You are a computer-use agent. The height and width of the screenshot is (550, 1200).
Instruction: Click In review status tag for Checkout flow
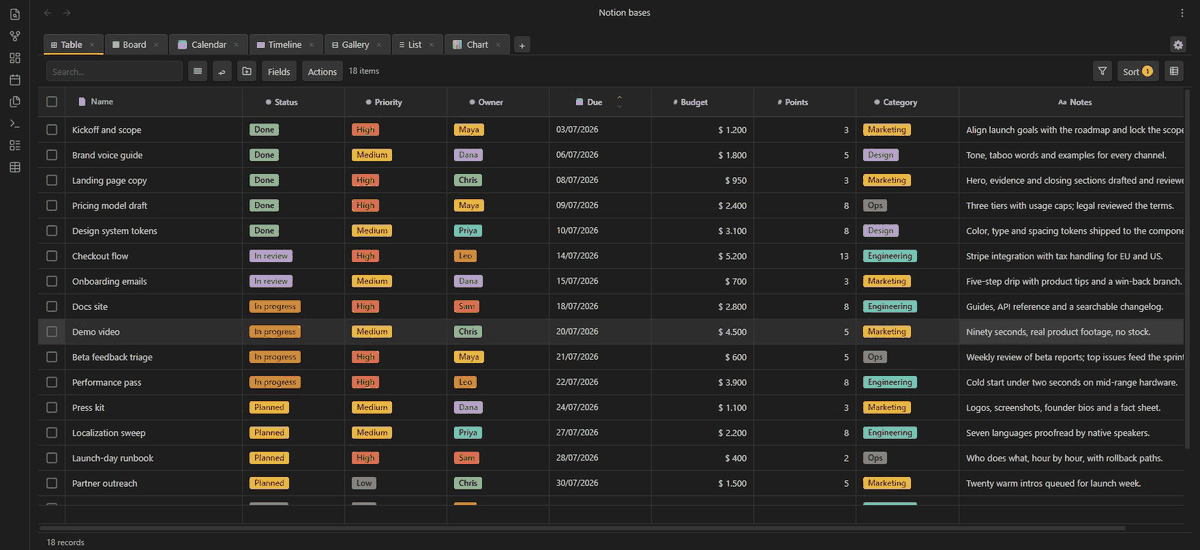271,256
